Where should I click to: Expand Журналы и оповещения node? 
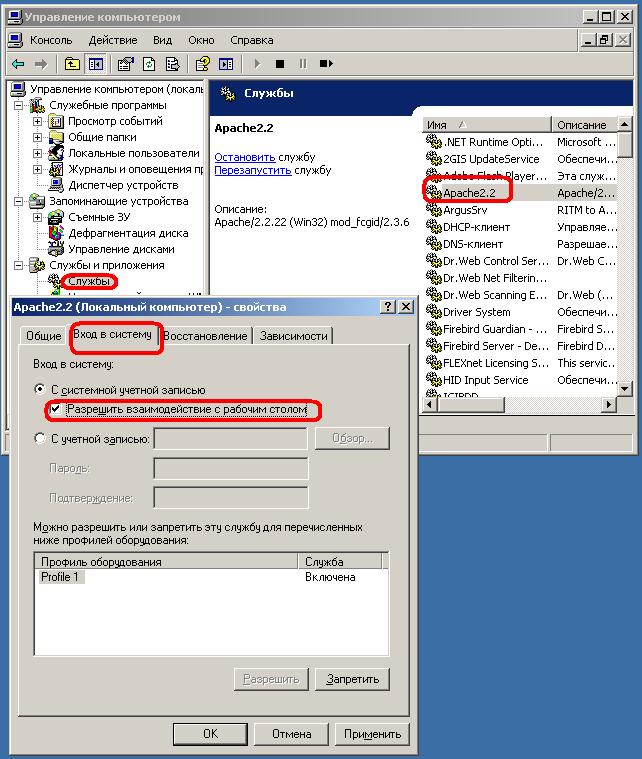[x=37, y=169]
